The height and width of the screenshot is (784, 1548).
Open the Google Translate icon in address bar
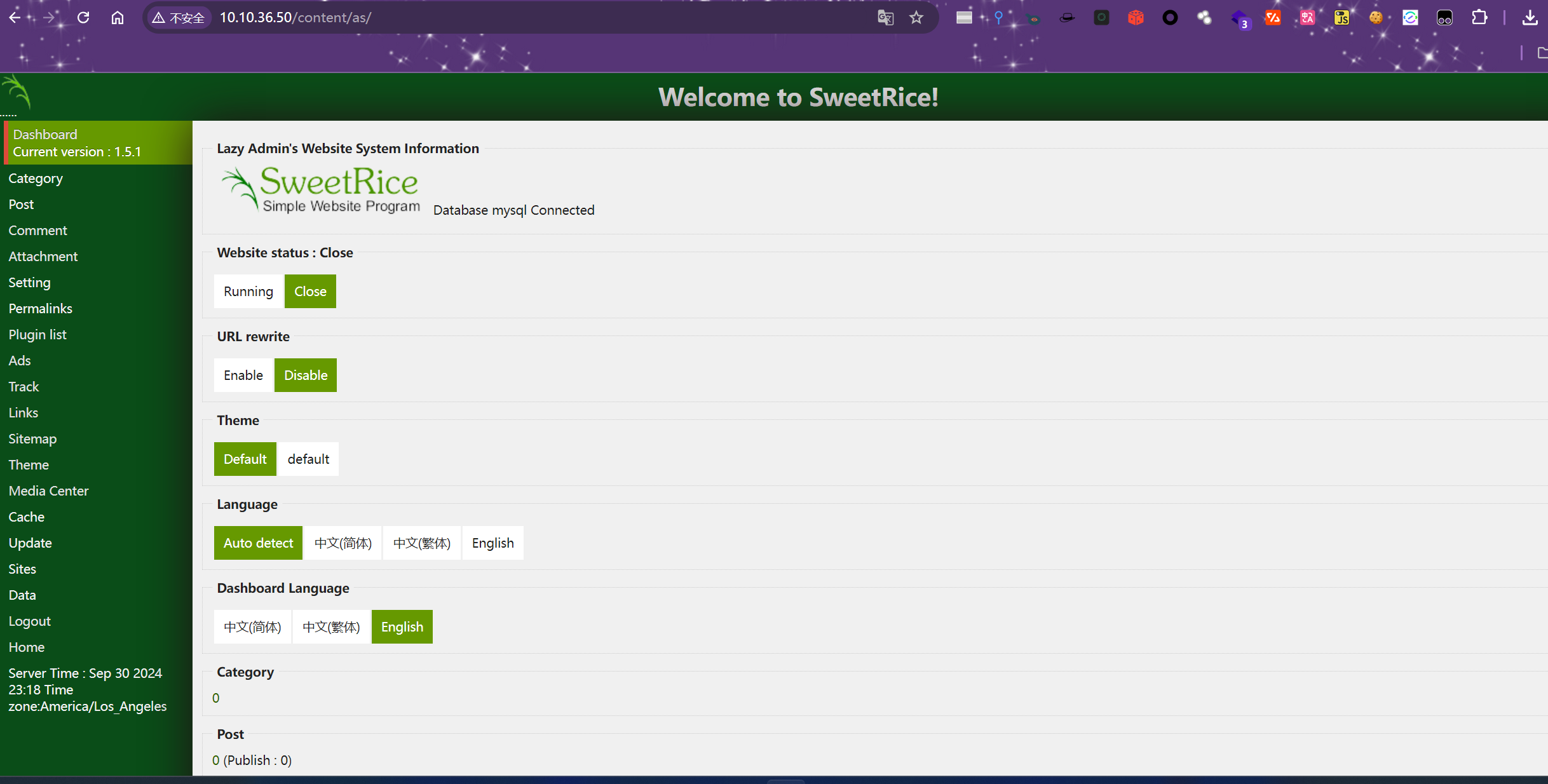[885, 18]
